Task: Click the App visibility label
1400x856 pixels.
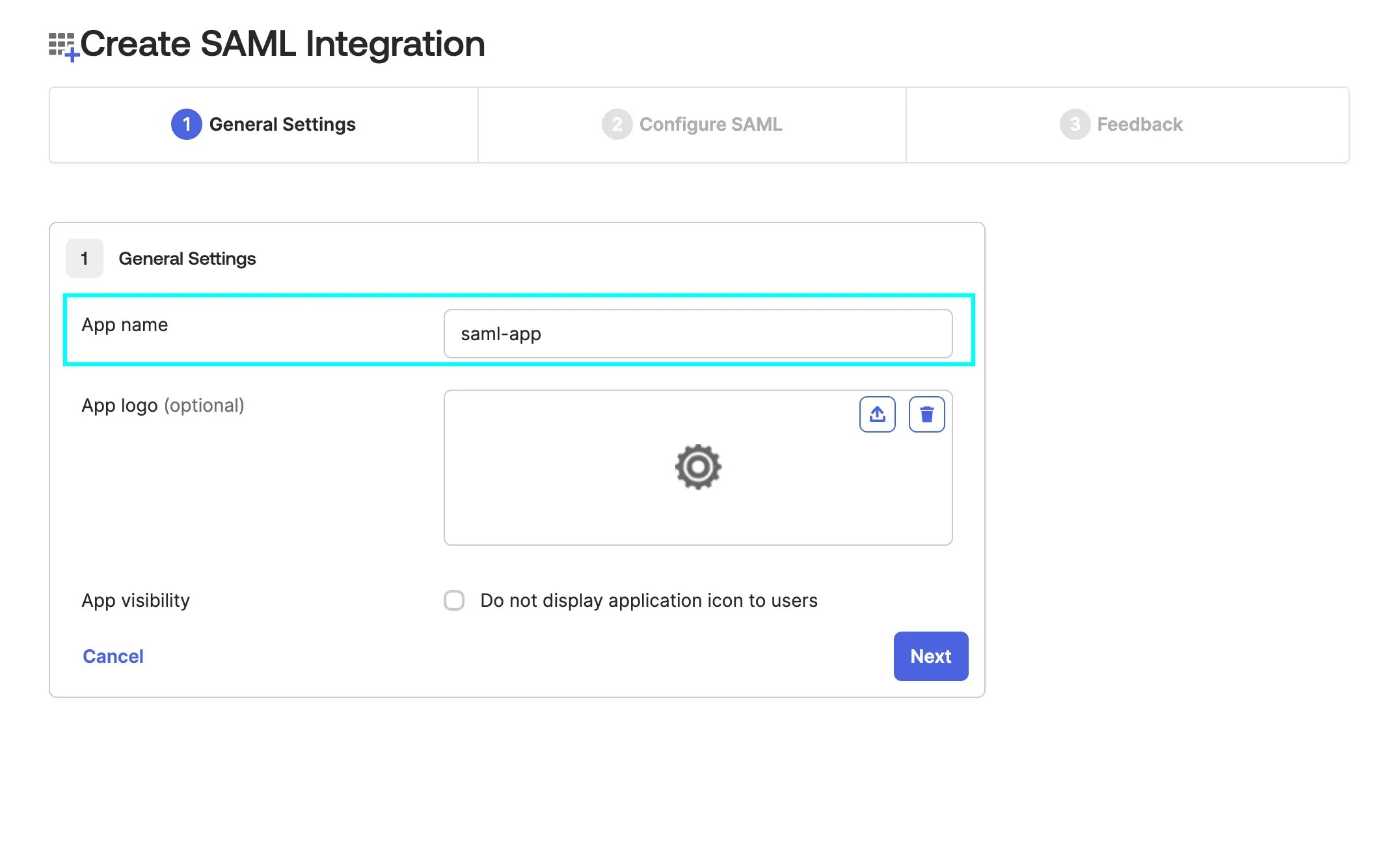Action: [x=135, y=600]
